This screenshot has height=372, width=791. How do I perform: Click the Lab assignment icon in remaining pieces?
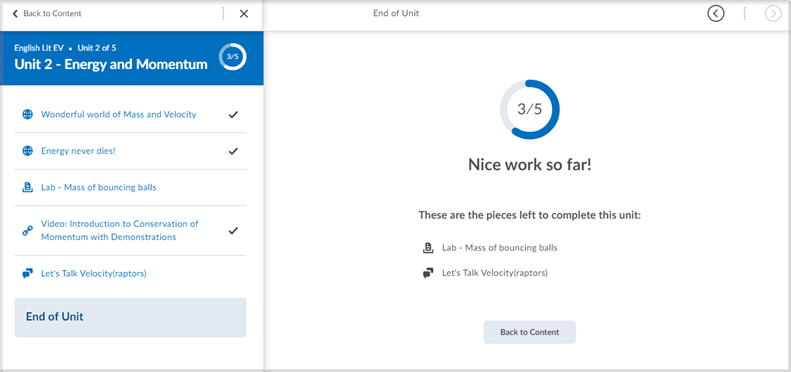click(x=428, y=248)
